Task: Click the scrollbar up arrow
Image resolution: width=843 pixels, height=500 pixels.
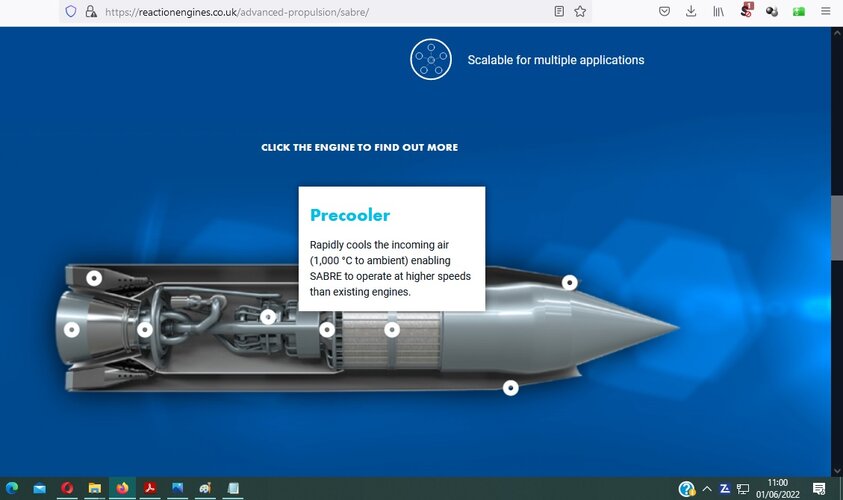Action: tap(837, 33)
